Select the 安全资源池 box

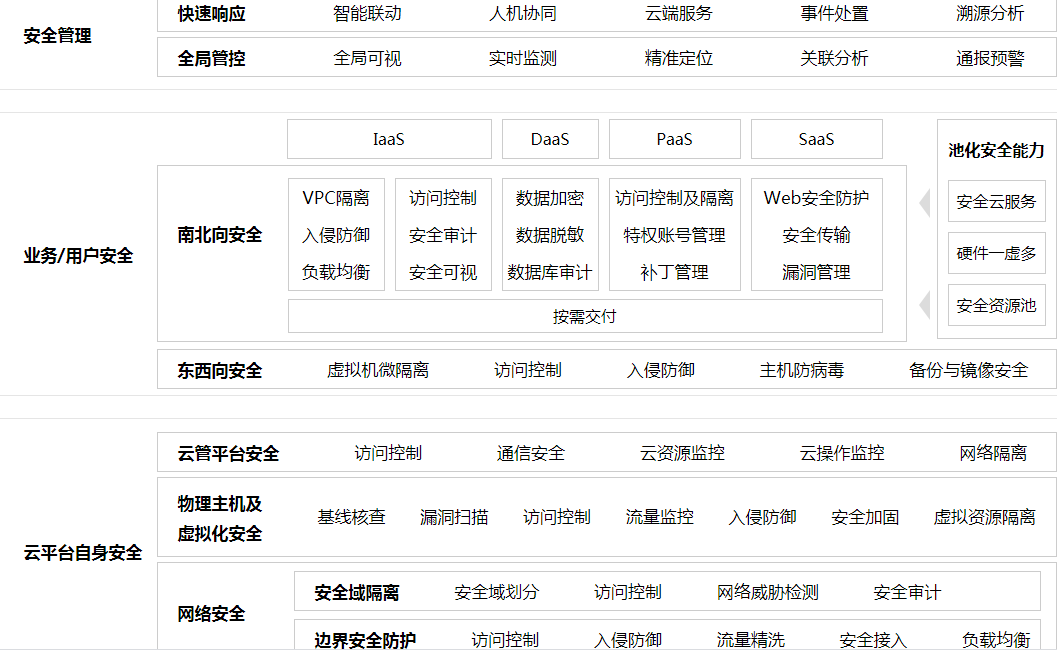pyautogui.click(x=996, y=306)
